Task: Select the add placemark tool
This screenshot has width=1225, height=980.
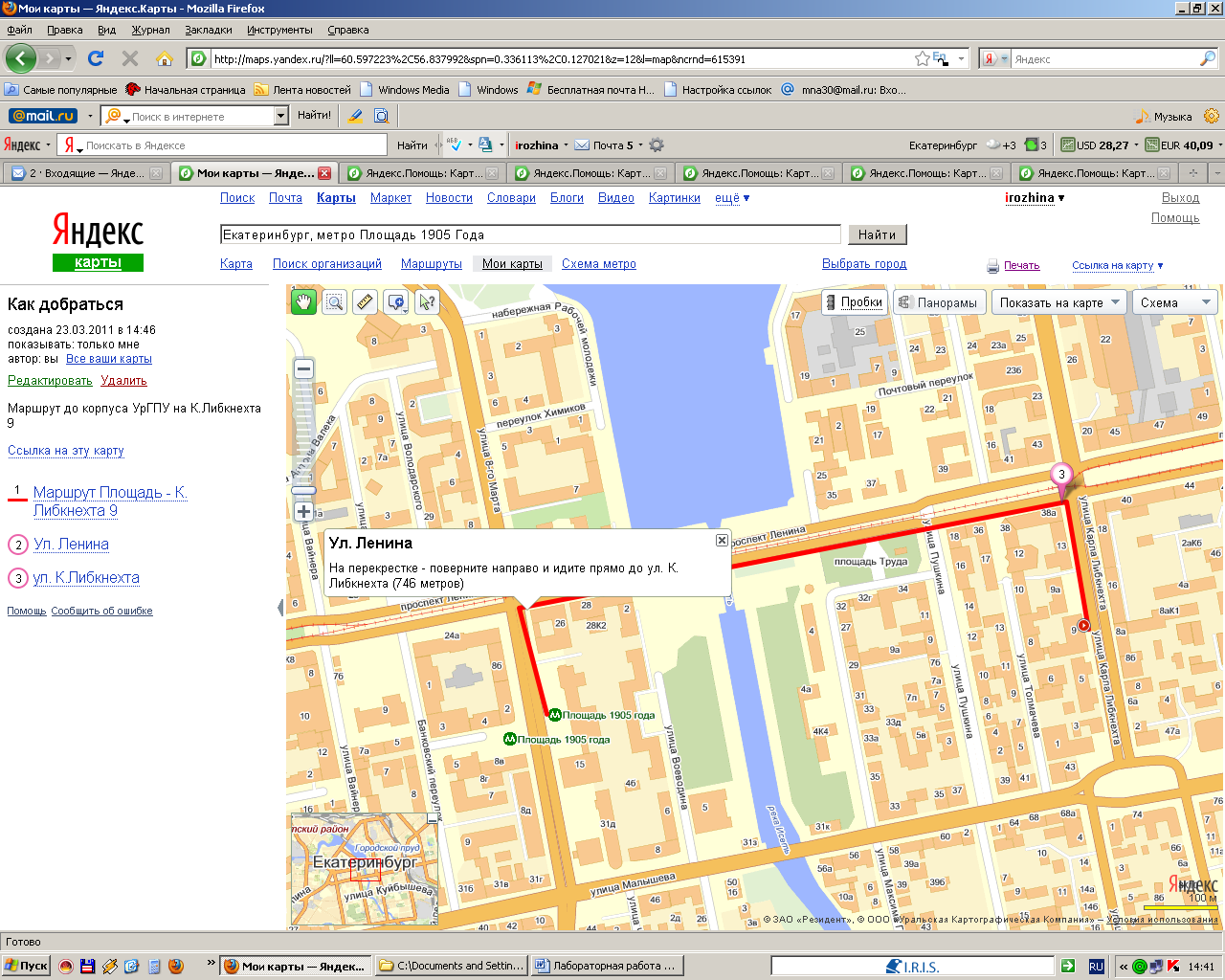Action: tap(396, 302)
